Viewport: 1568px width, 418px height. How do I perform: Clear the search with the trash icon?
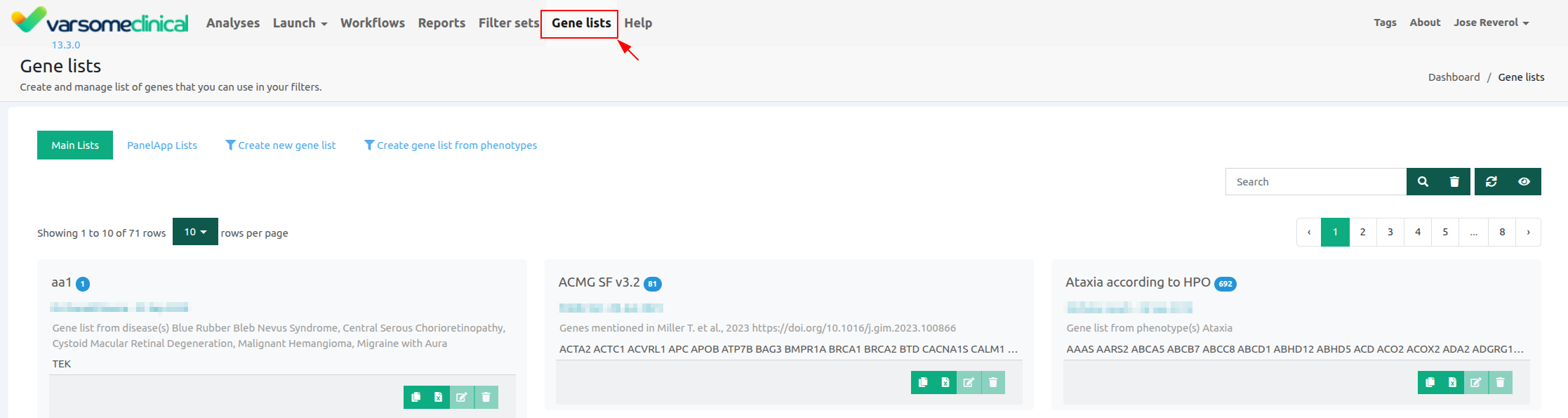1454,181
